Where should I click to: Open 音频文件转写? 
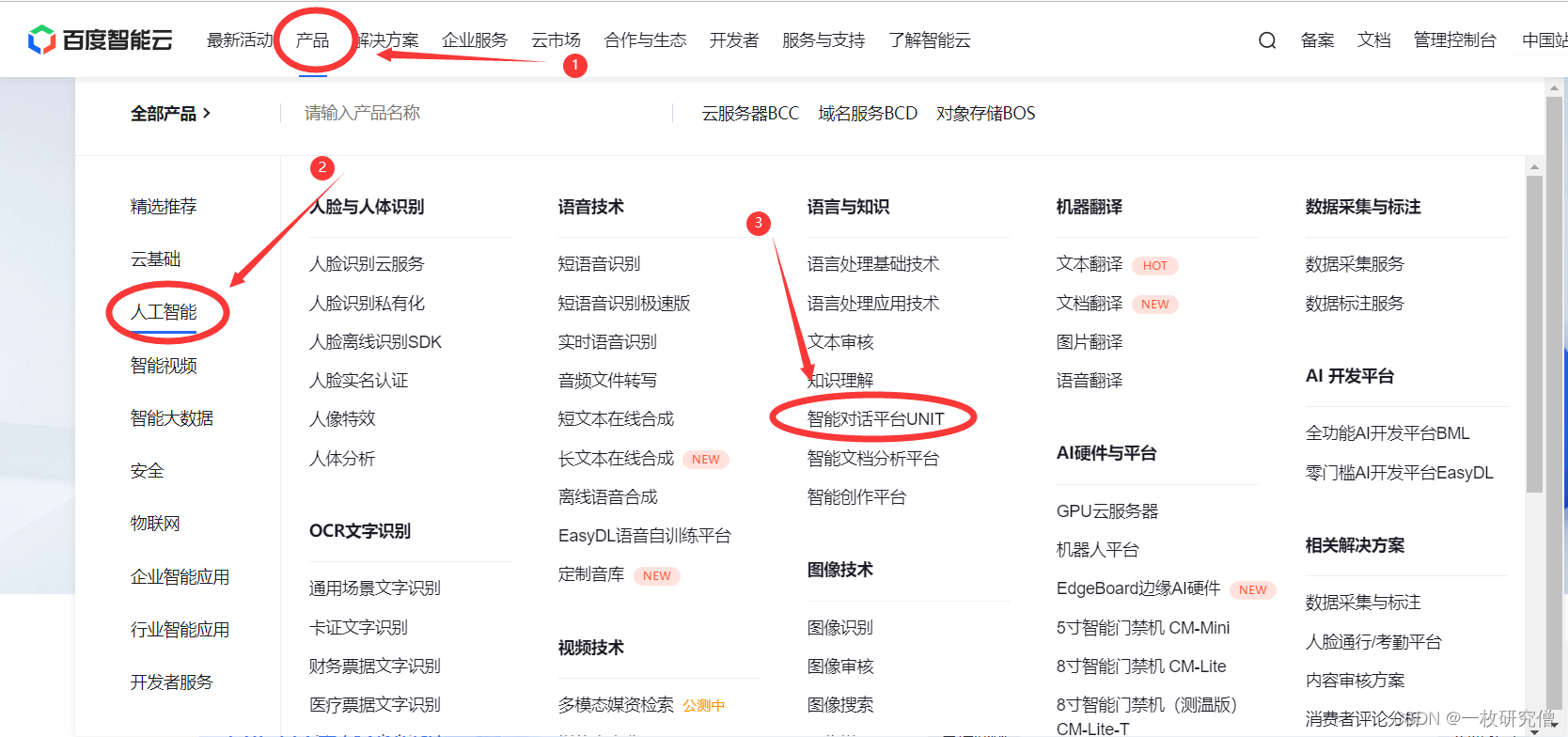[607, 381]
